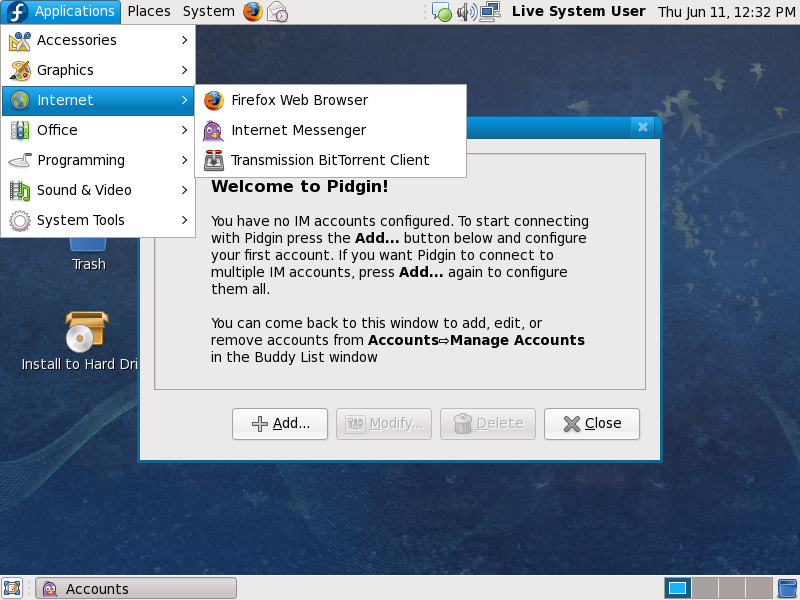The height and width of the screenshot is (600, 800).
Task: Click the Show Desktop icon in bottom panel
Action: [13, 588]
